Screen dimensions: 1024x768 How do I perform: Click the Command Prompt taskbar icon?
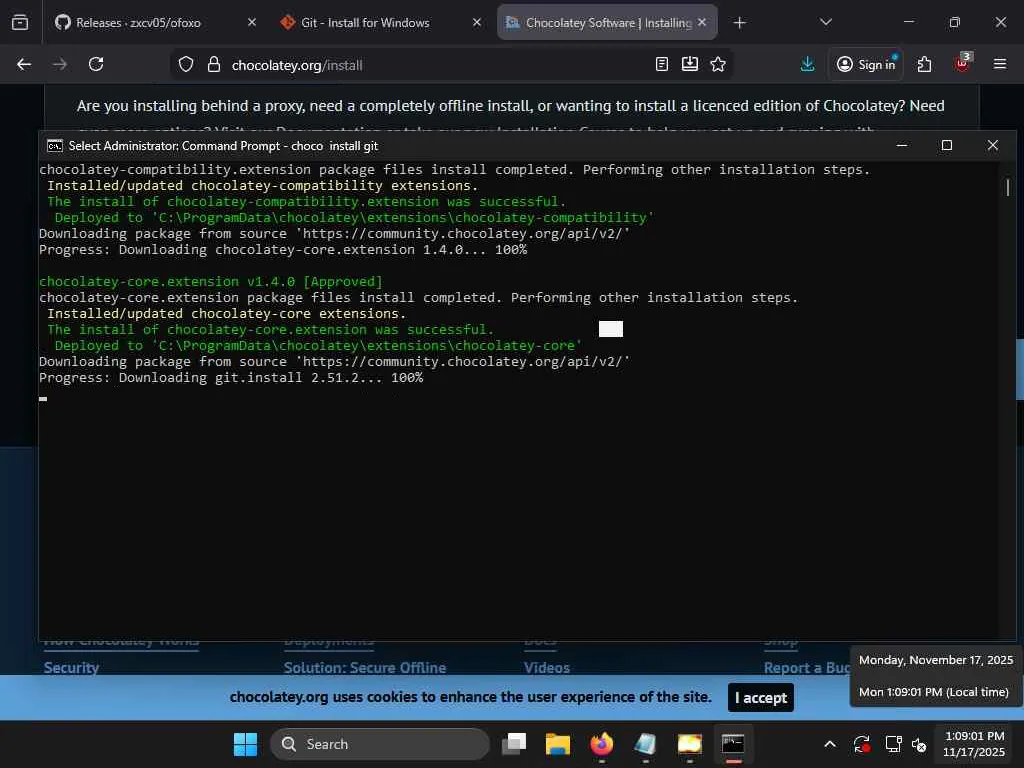733,744
